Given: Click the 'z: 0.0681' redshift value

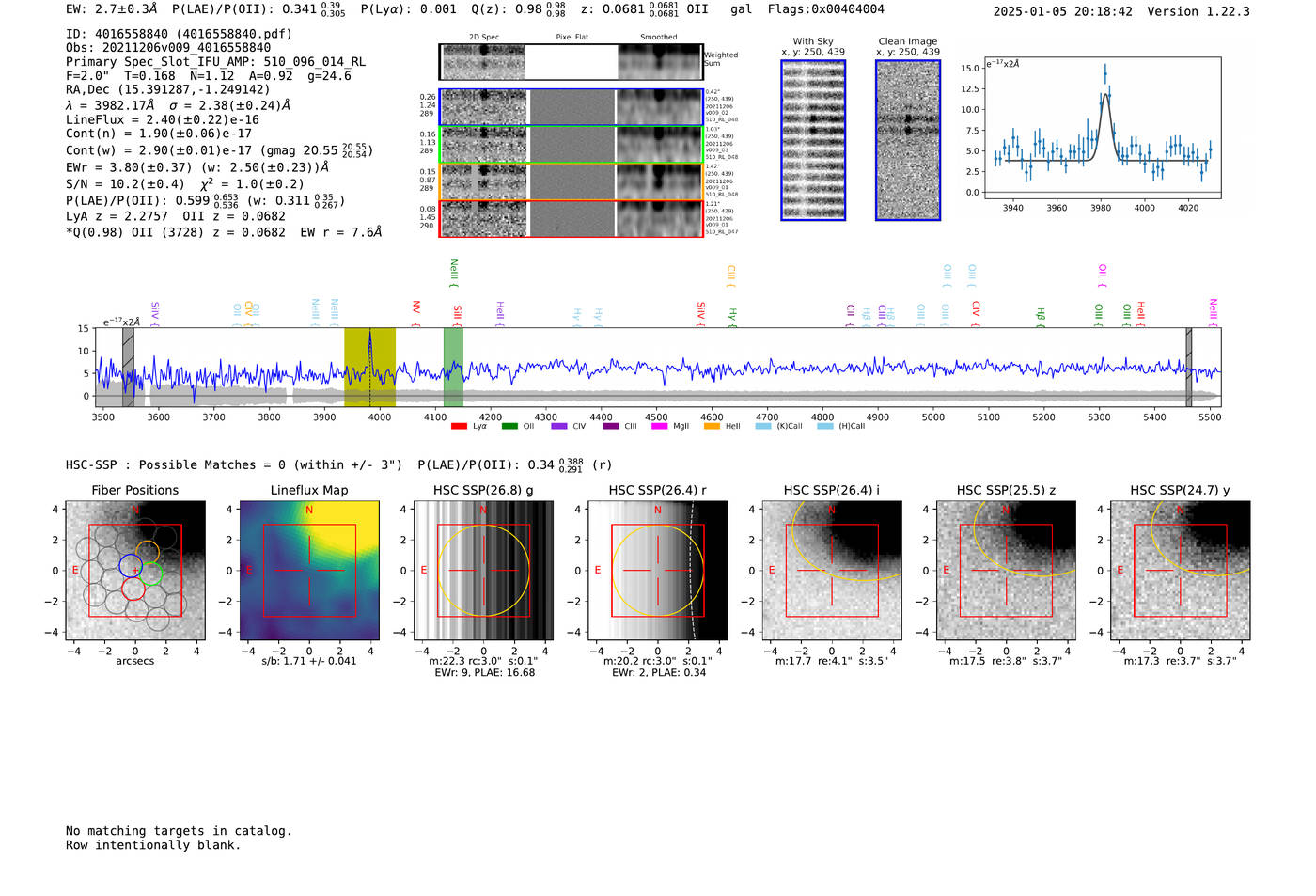Looking at the screenshot, I should pos(613,9).
